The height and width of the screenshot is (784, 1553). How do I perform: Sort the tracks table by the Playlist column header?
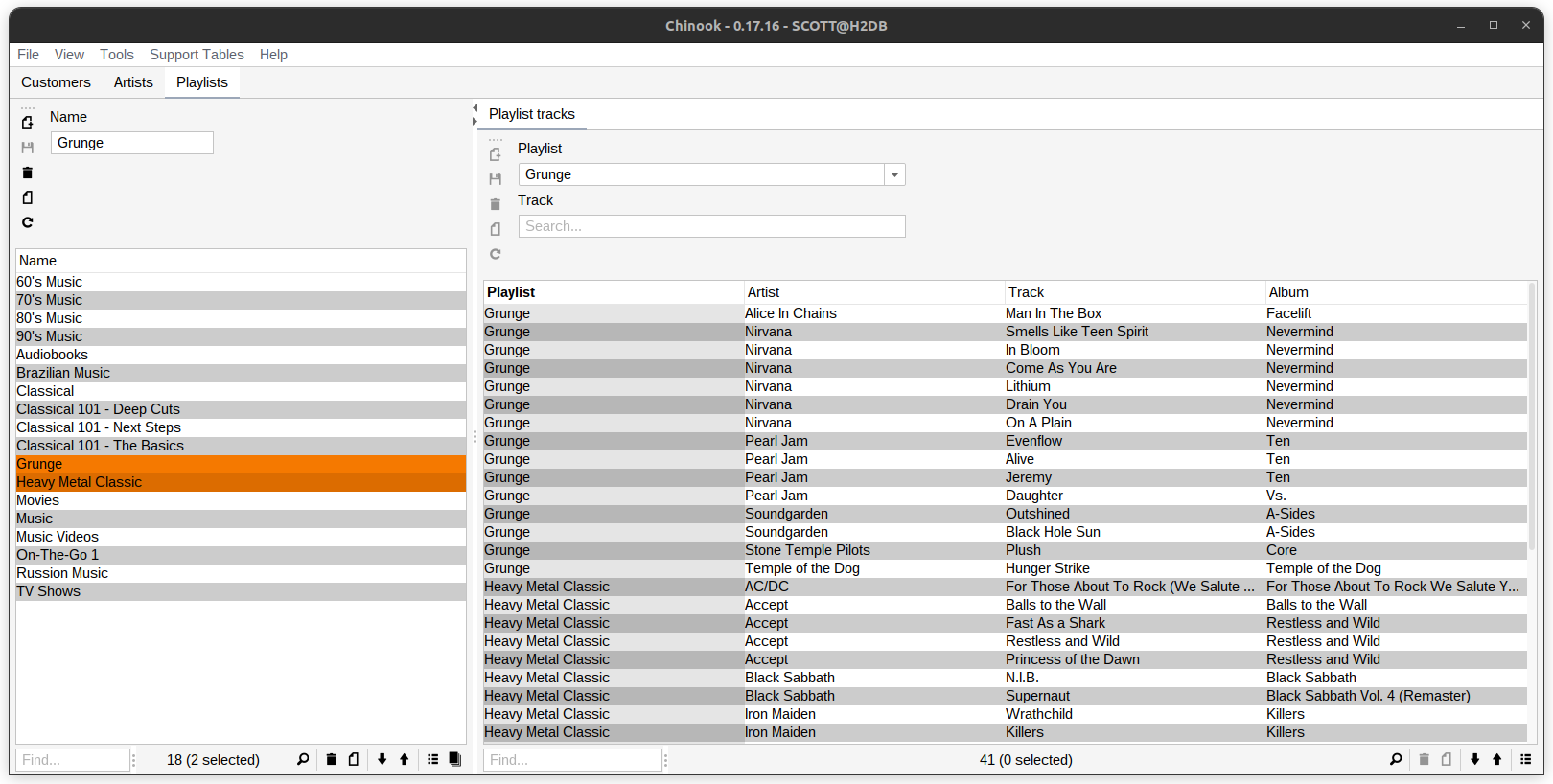[614, 292]
